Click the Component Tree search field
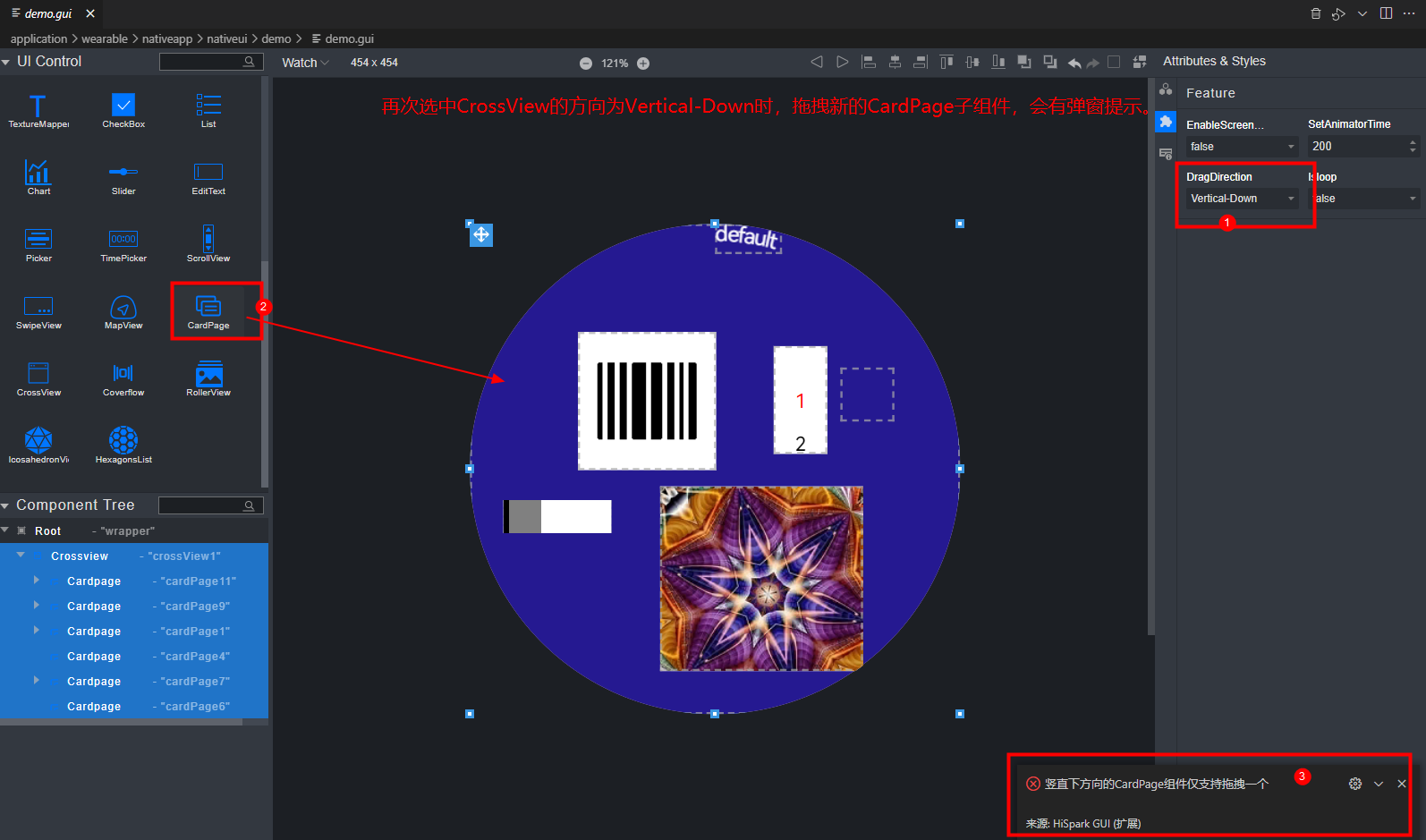This screenshot has width=1426, height=840. 202,505
